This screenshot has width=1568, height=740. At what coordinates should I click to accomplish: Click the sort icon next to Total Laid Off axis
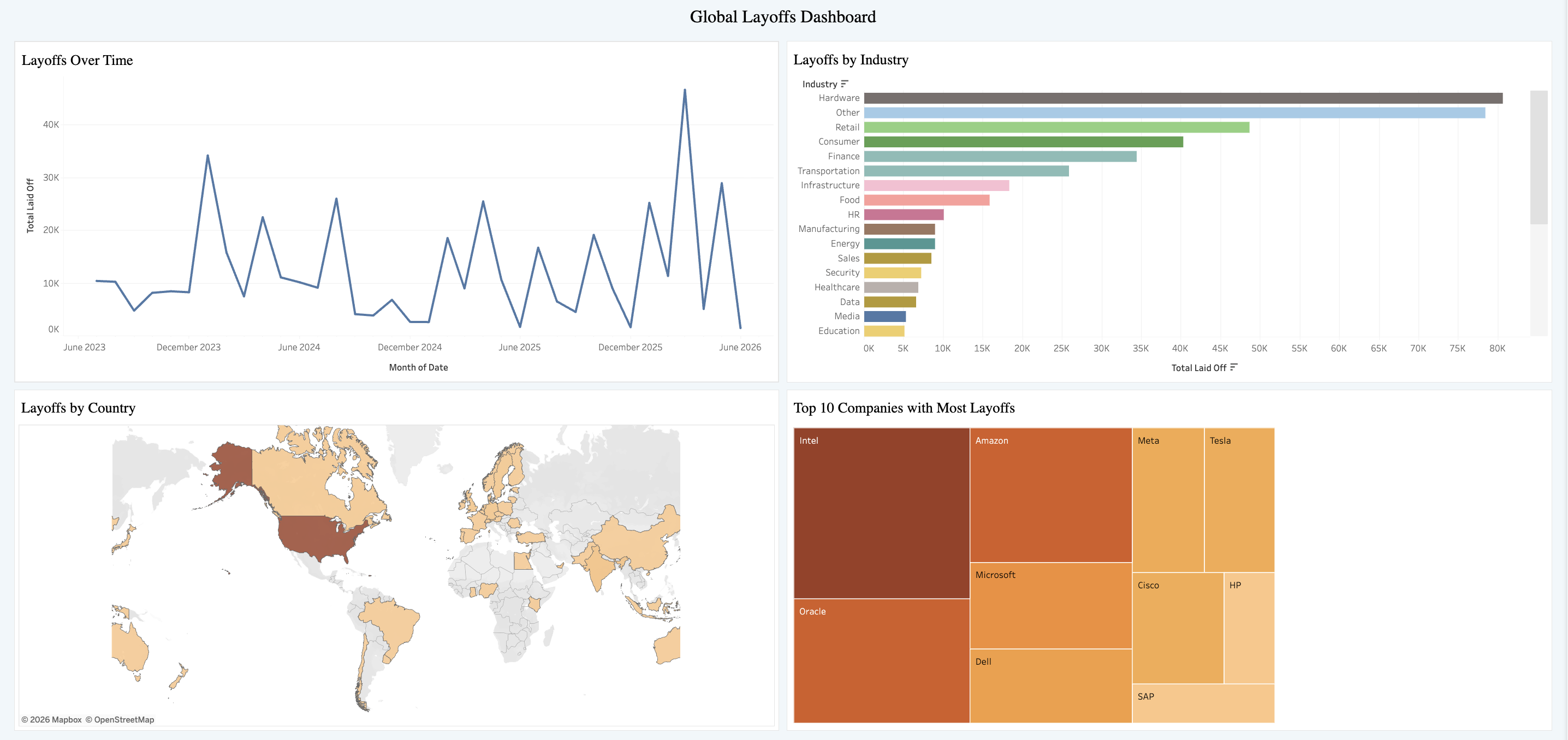(1234, 368)
